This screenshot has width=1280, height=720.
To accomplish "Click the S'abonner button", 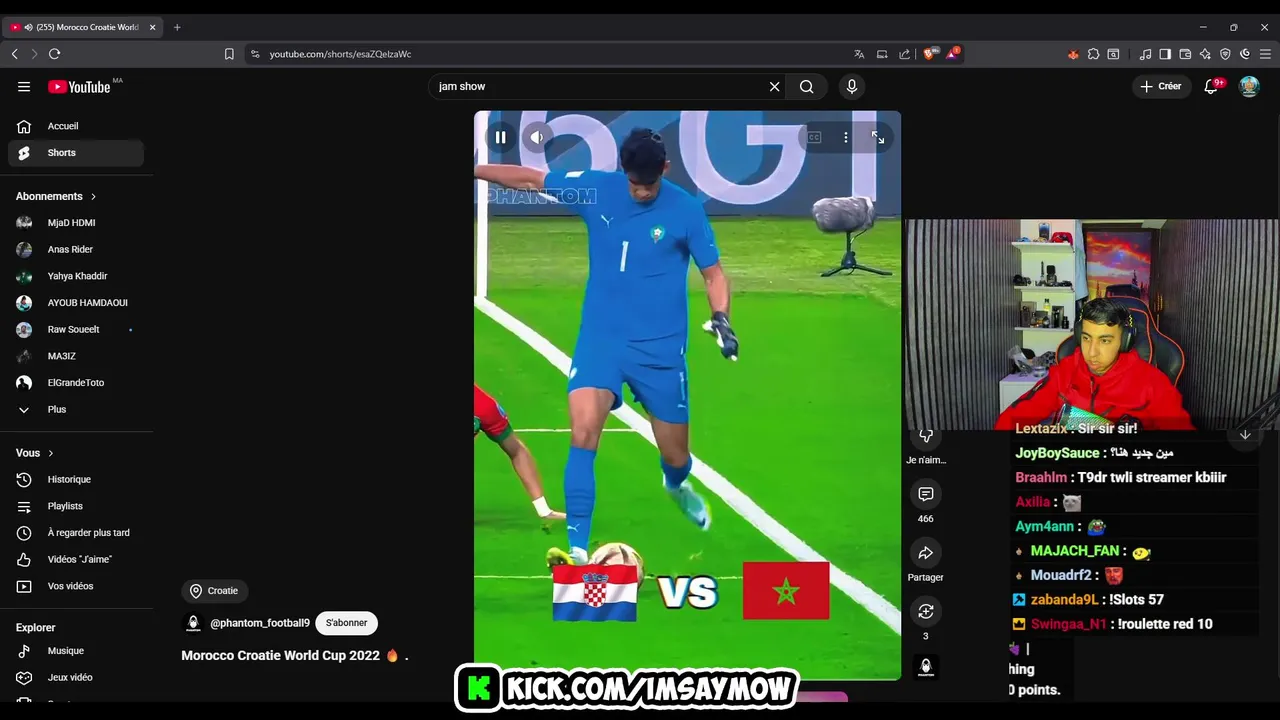I will (346, 623).
